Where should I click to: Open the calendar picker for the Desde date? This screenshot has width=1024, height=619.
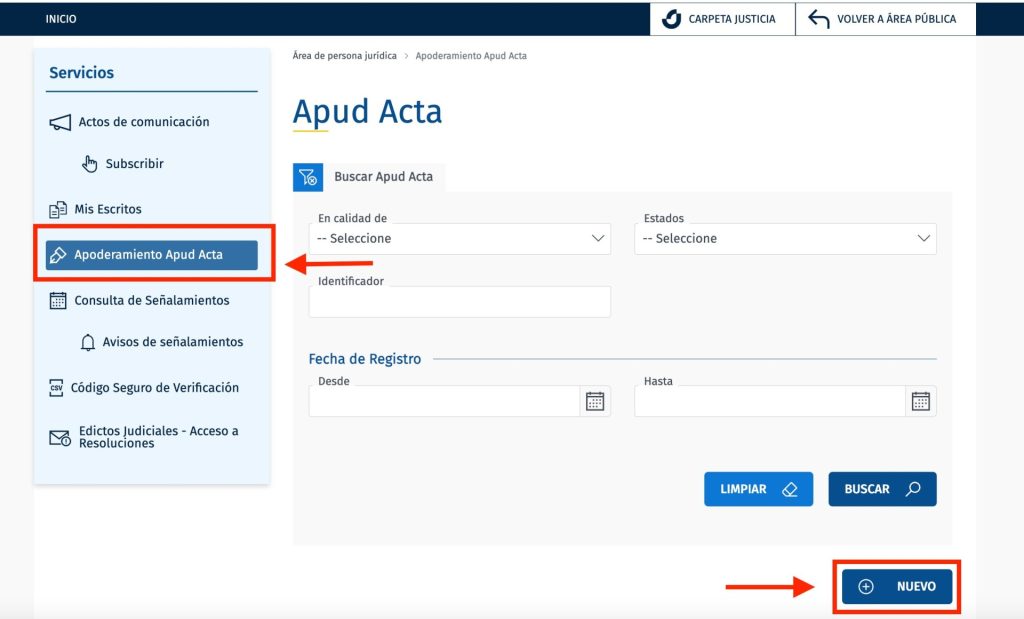pyautogui.click(x=595, y=400)
